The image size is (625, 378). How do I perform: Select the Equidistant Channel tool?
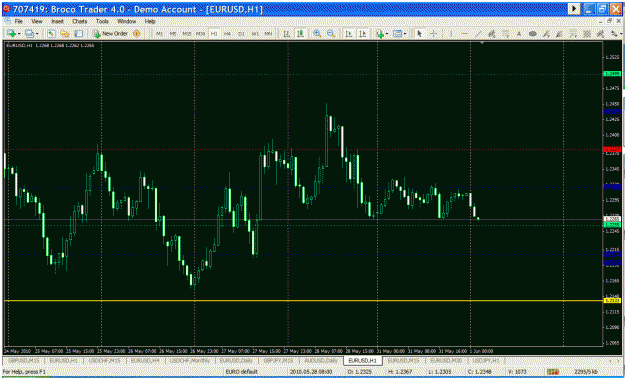(x=492, y=34)
